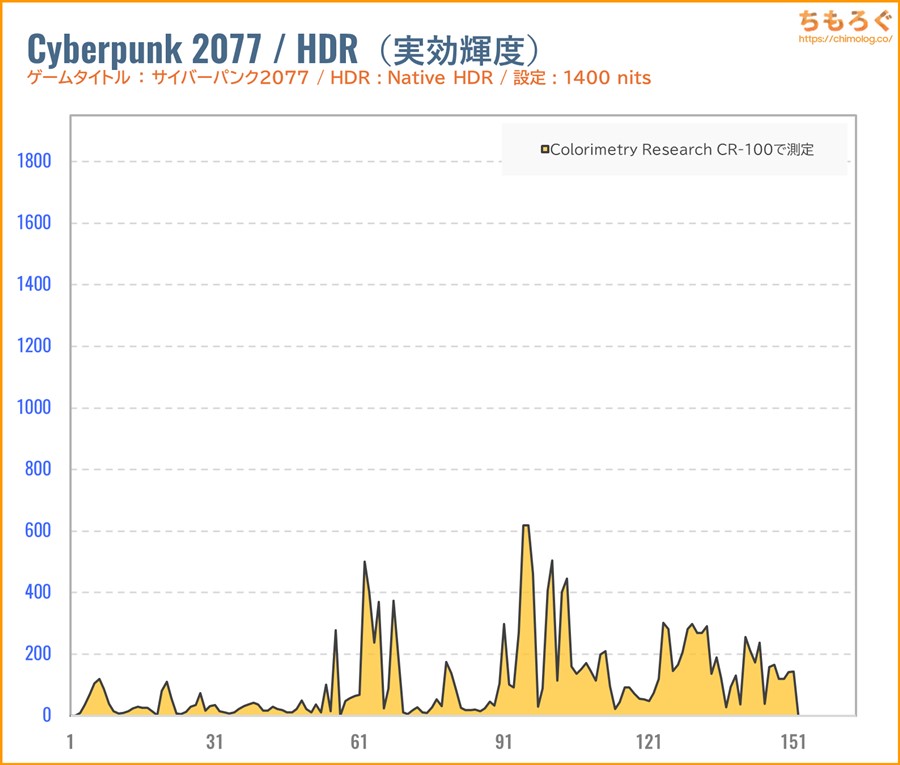Click the y-axis label 0
This screenshot has height=765, width=900.
tap(47, 715)
